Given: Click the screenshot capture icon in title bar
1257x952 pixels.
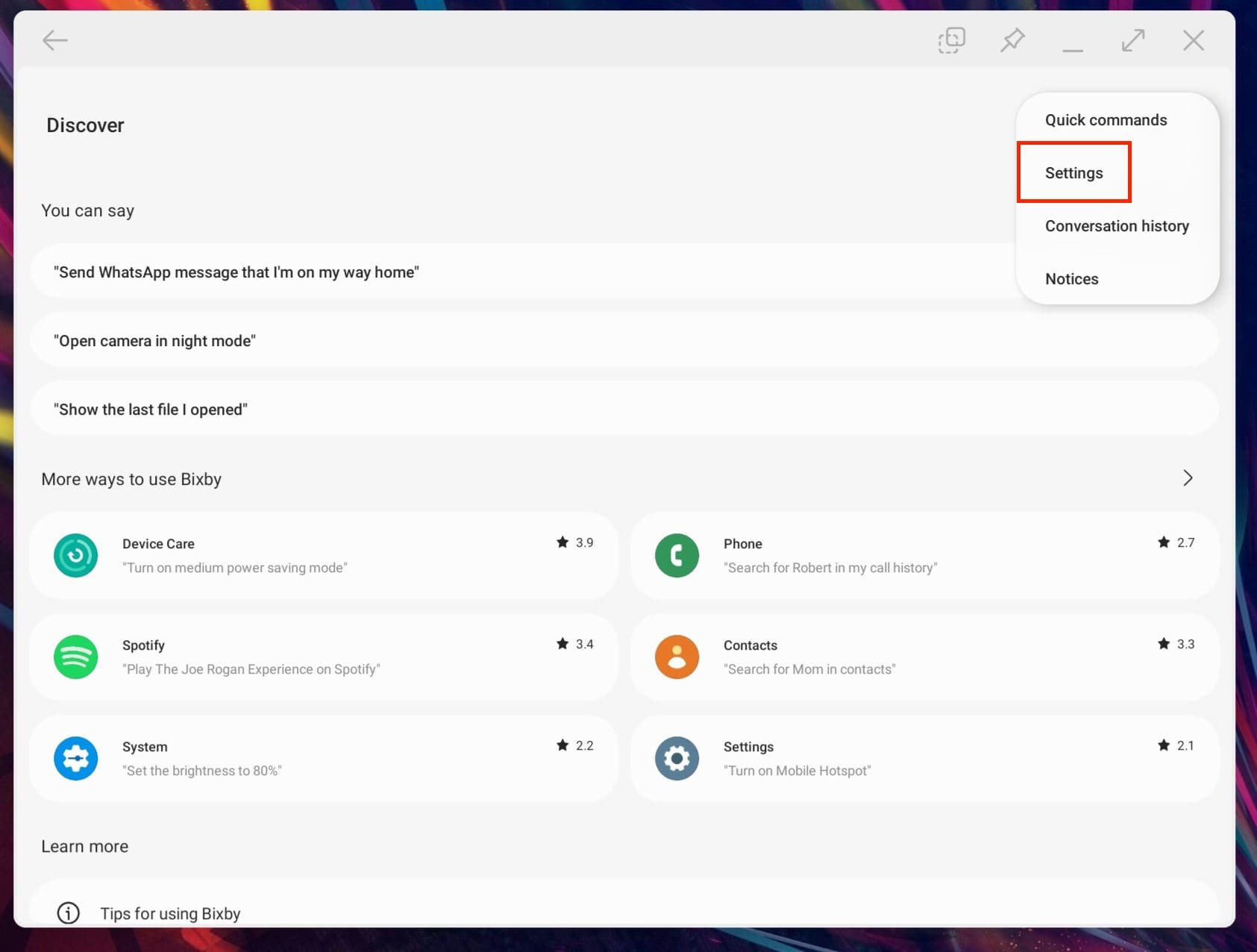Looking at the screenshot, I should pyautogui.click(x=951, y=40).
